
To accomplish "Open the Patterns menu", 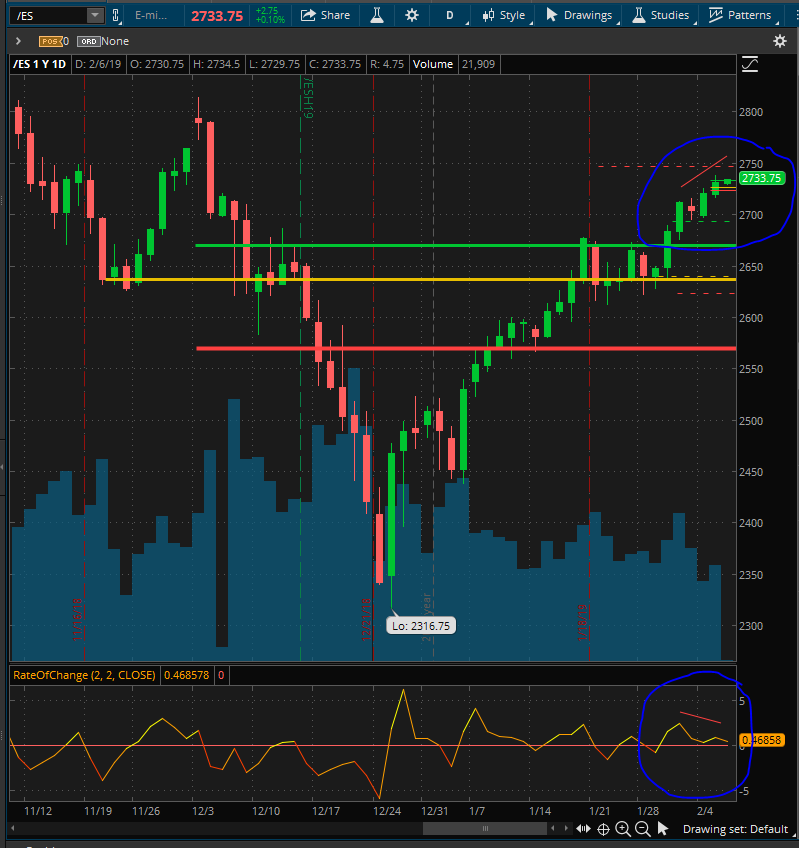I will click(739, 15).
